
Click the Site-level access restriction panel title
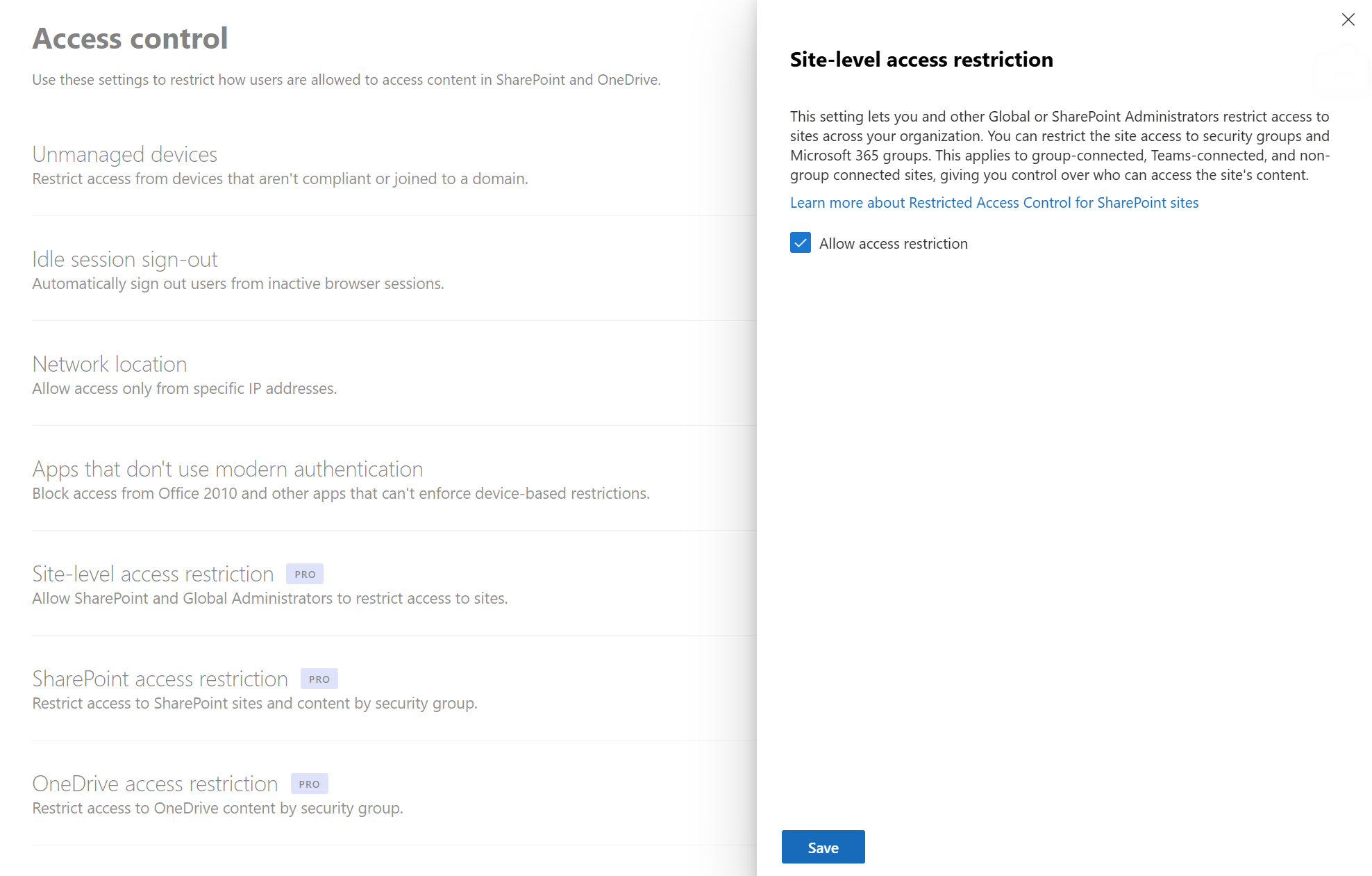click(921, 60)
